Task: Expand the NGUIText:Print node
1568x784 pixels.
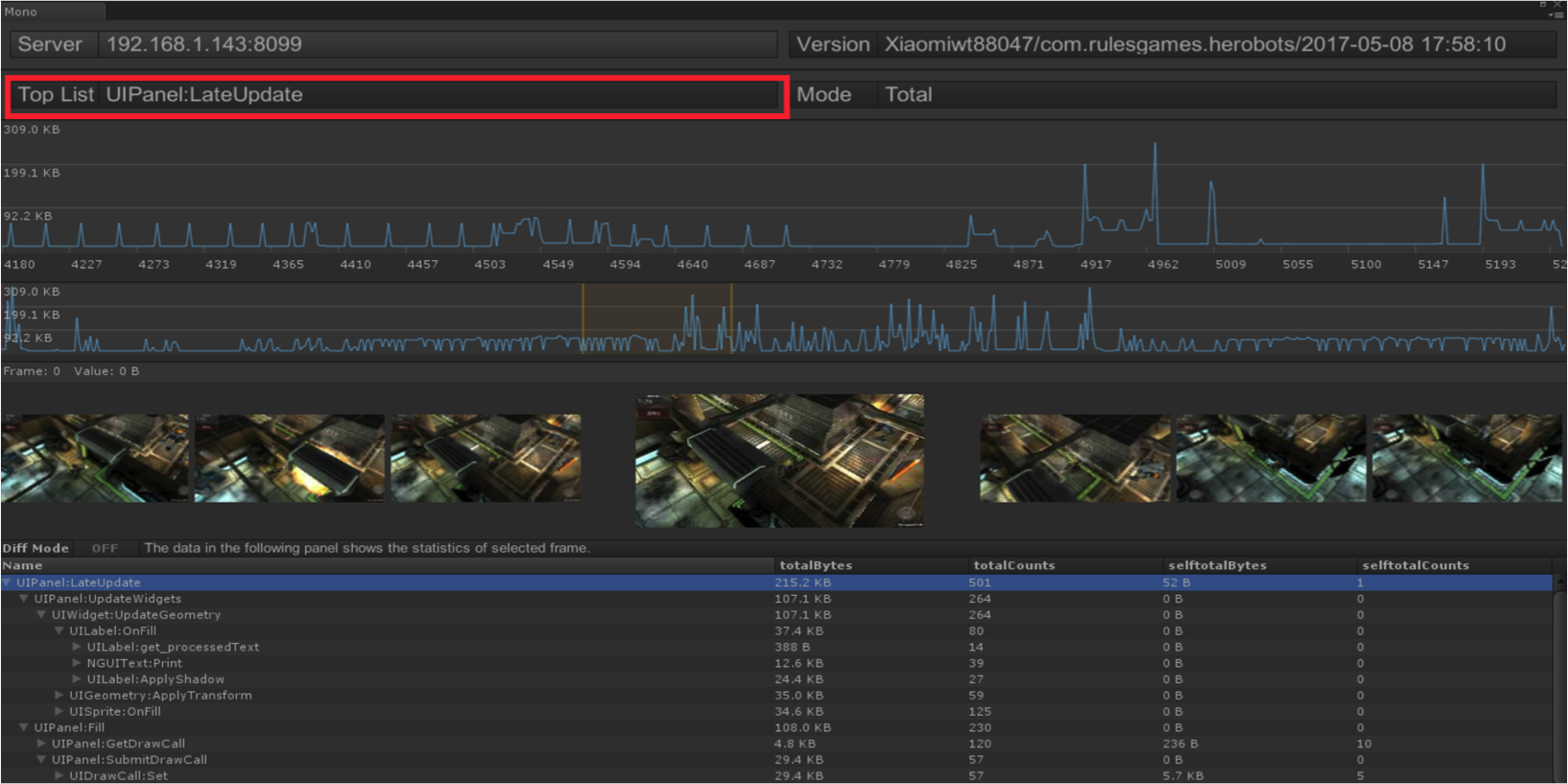Action: (78, 663)
